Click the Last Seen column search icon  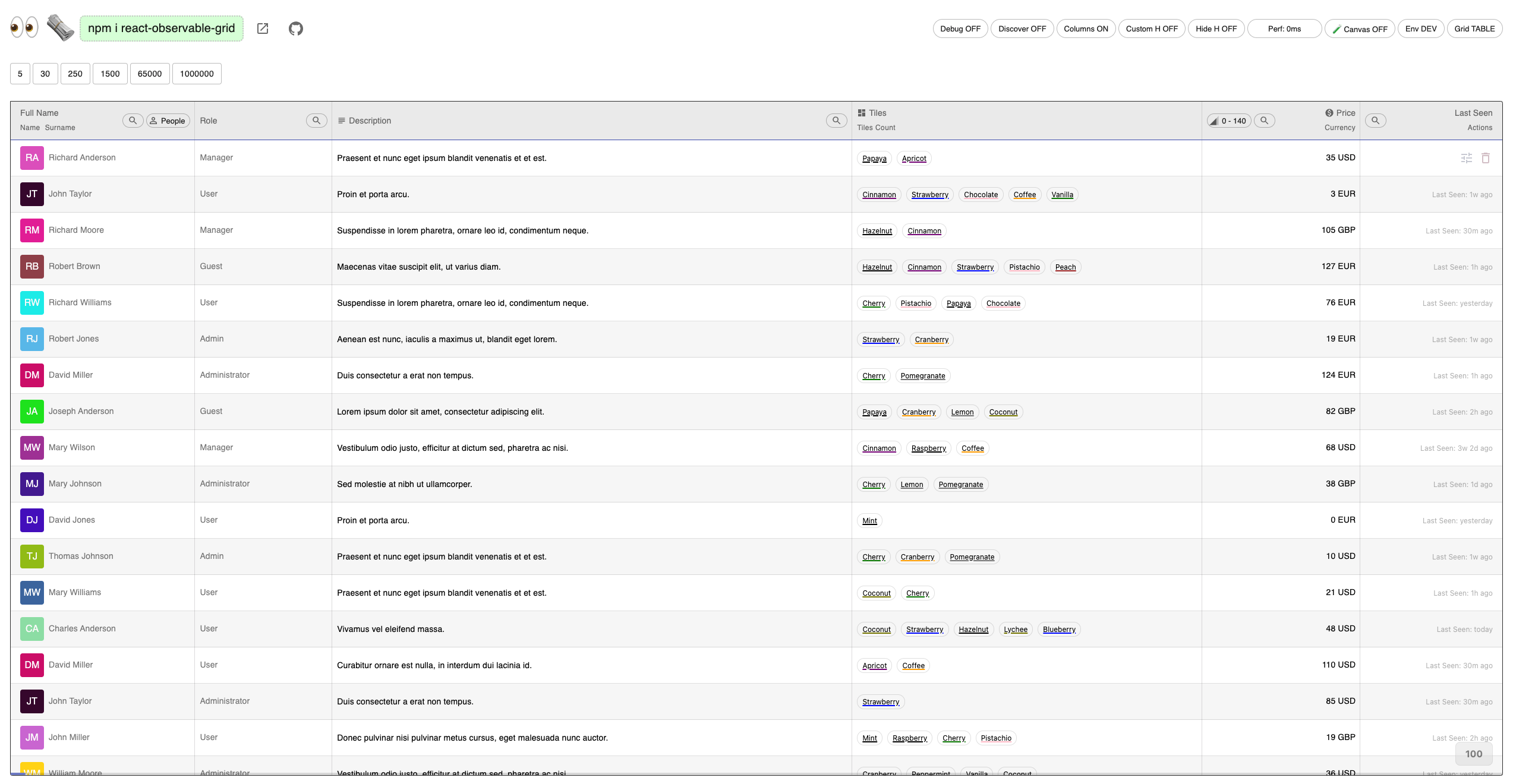point(1375,121)
